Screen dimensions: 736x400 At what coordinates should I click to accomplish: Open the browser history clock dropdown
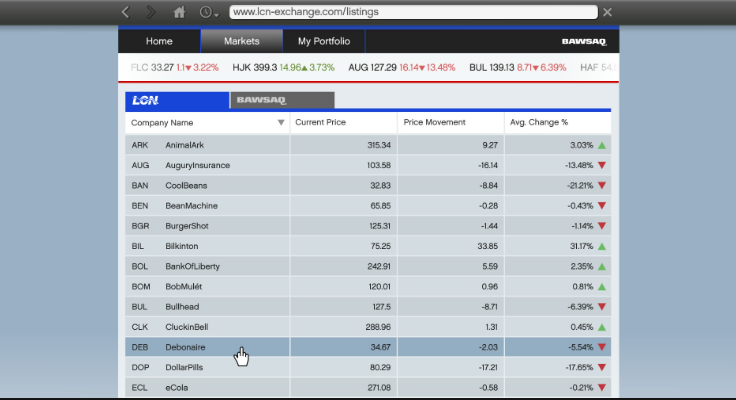click(209, 12)
